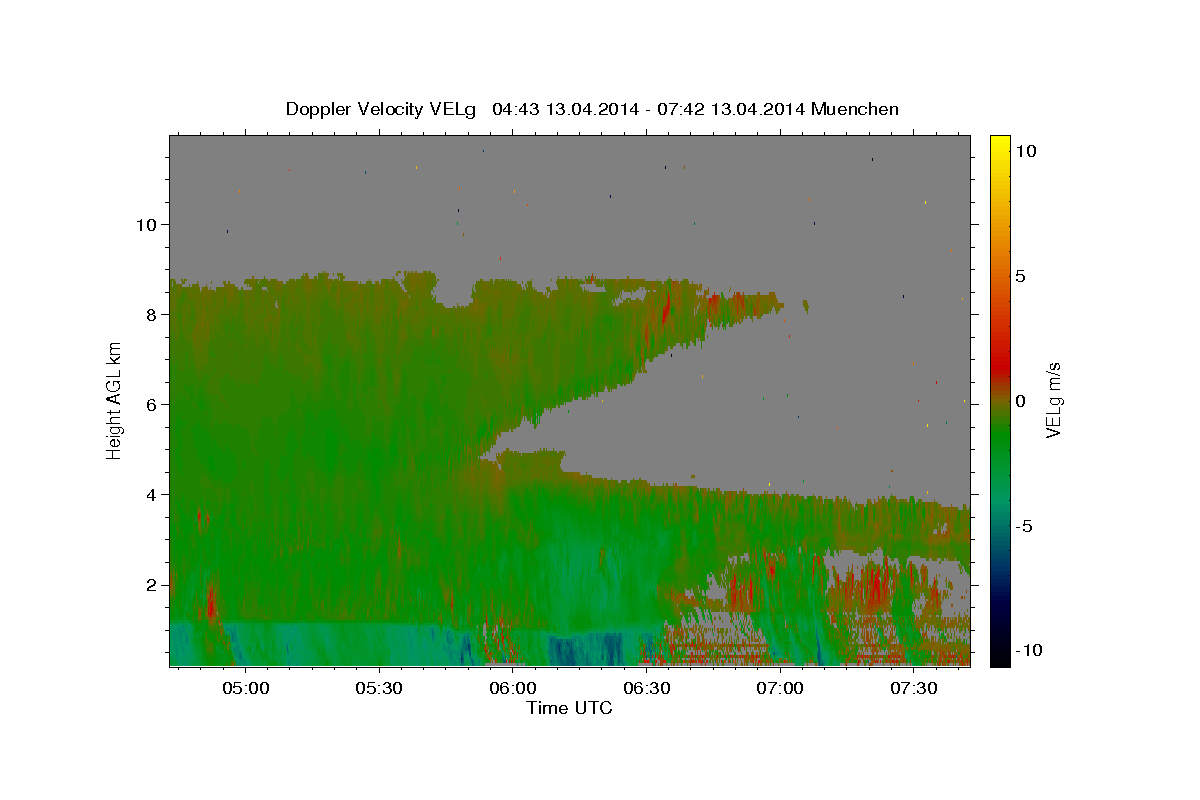
Task: Click the 06:30 time tick label
Action: (646, 688)
